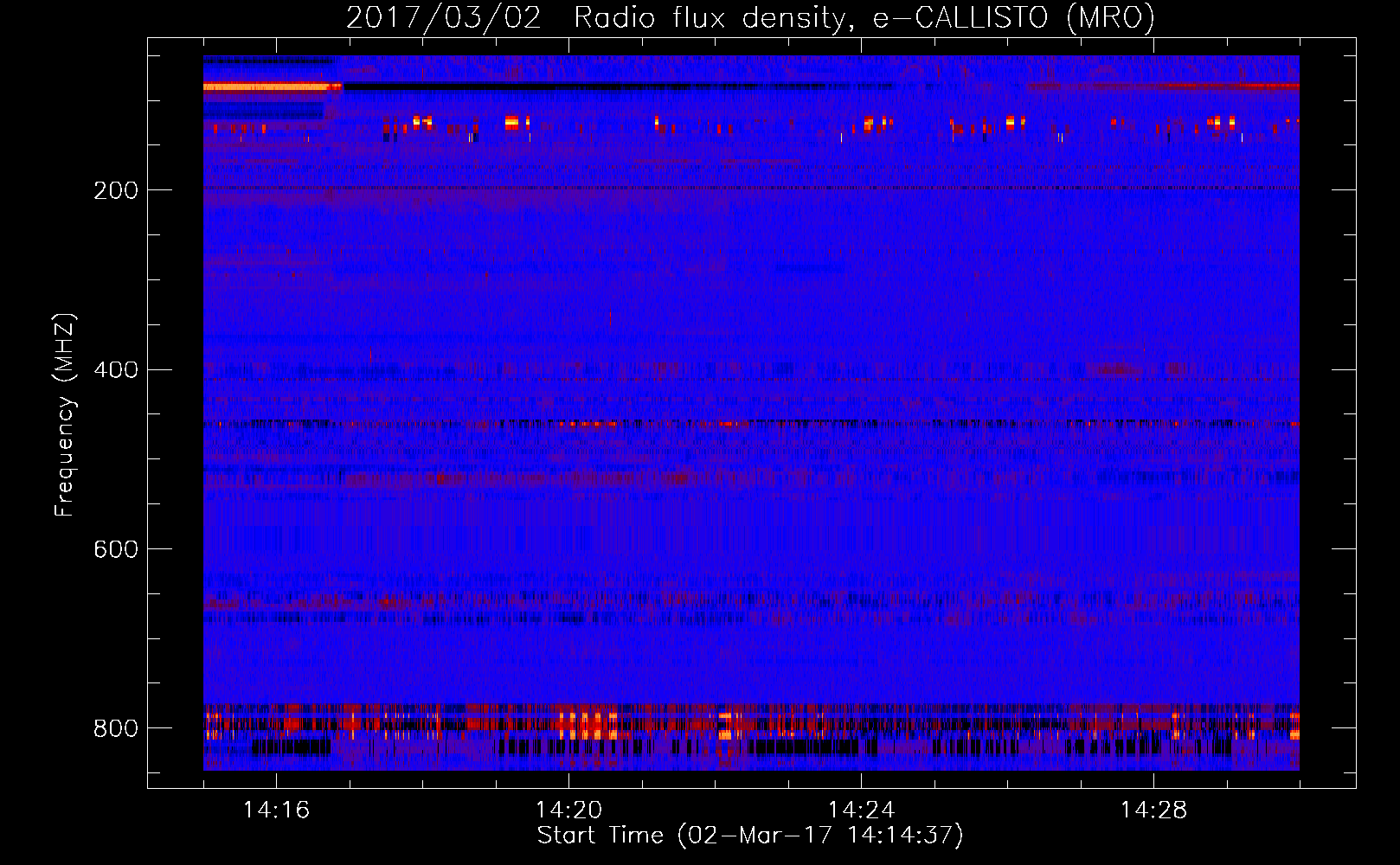Screen dimensions: 1400x865
Task: Click the 'Frequency (MHZ)' axis label
Action: coord(65,415)
